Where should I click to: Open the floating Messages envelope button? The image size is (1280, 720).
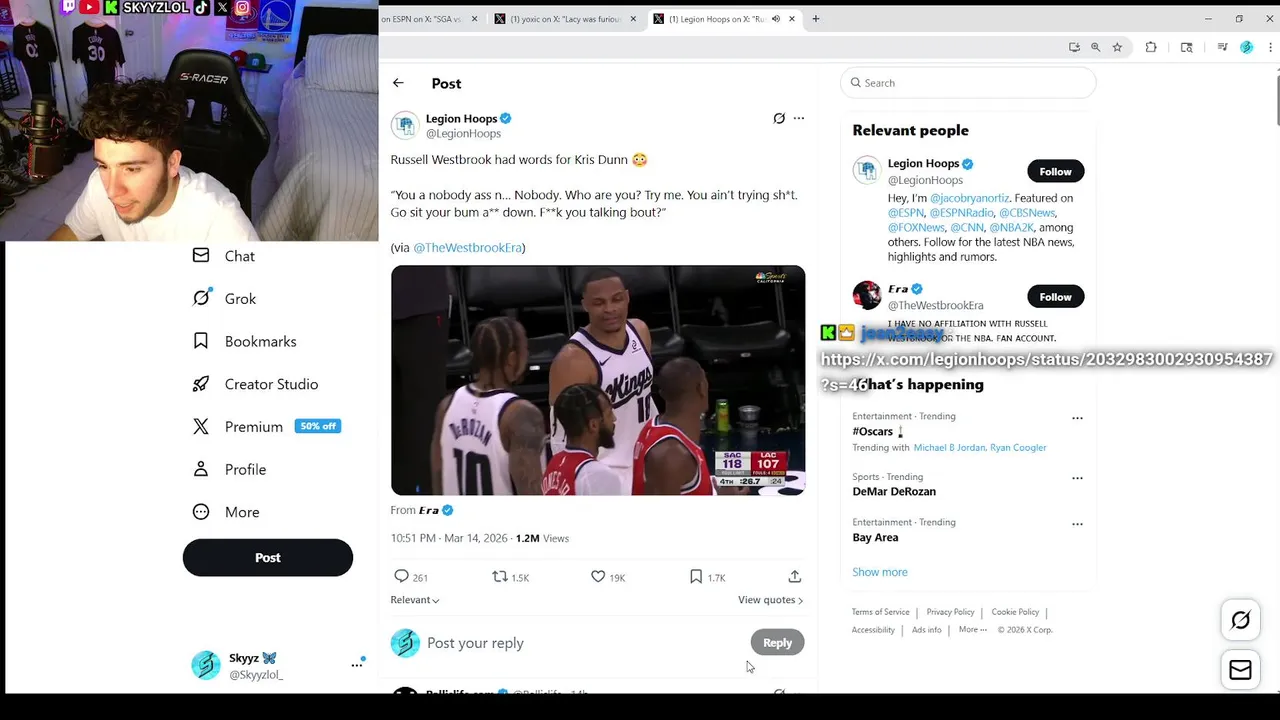click(x=1240, y=670)
